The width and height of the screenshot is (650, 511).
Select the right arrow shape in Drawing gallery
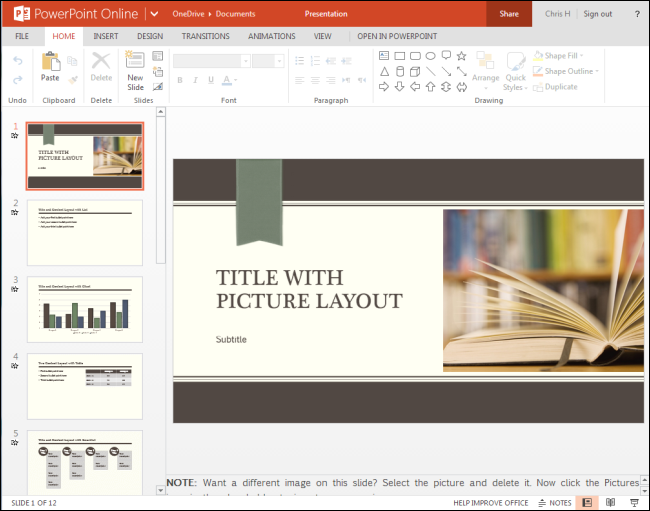pyautogui.click(x=384, y=86)
